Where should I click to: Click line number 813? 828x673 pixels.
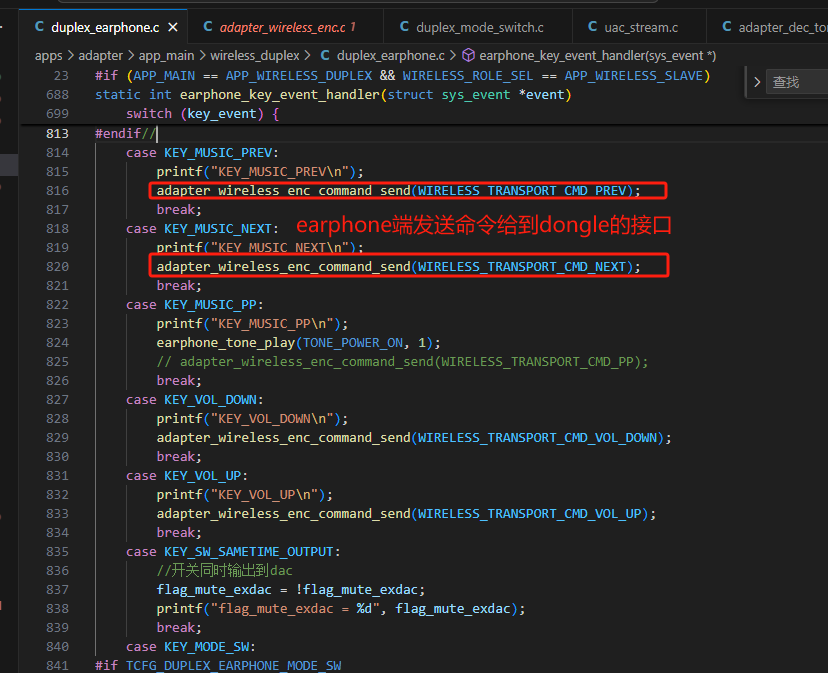pyautogui.click(x=57, y=133)
